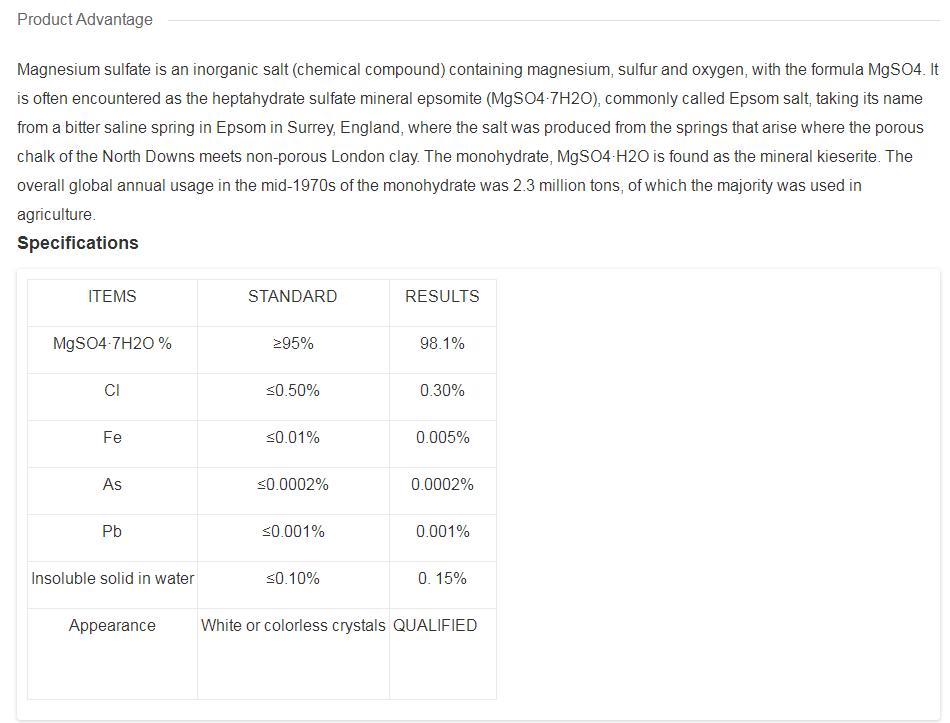This screenshot has height=723, width=950.
Task: Click the ≤0.50% standard cell
Action: pyautogui.click(x=292, y=390)
